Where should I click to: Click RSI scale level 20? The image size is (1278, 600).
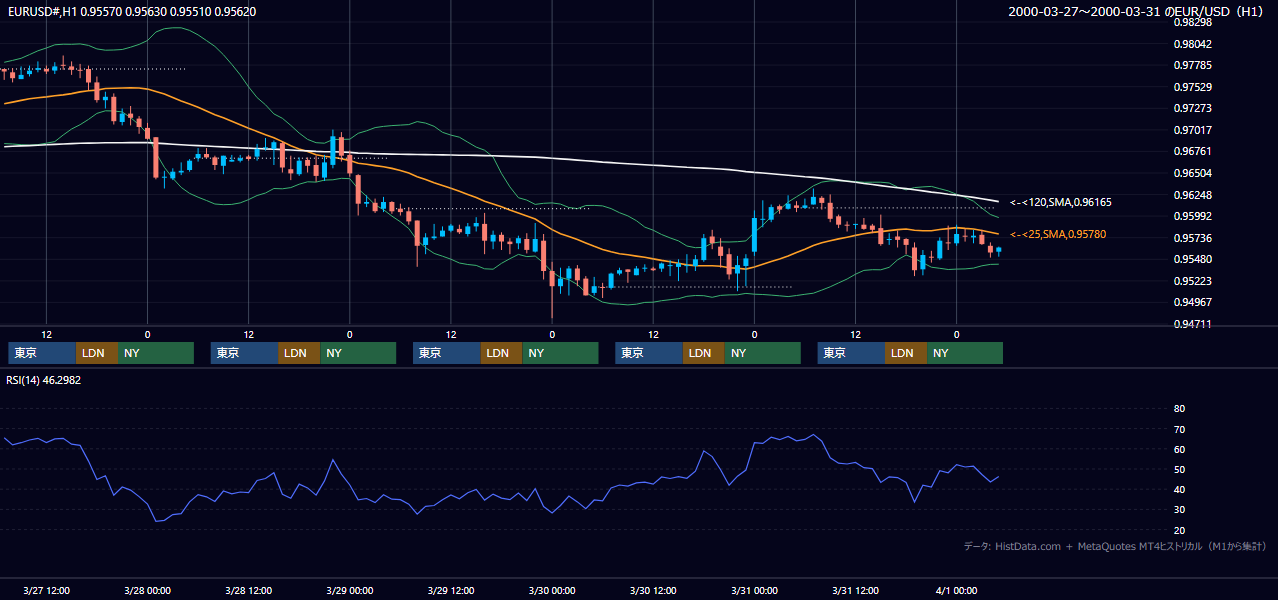[1179, 530]
